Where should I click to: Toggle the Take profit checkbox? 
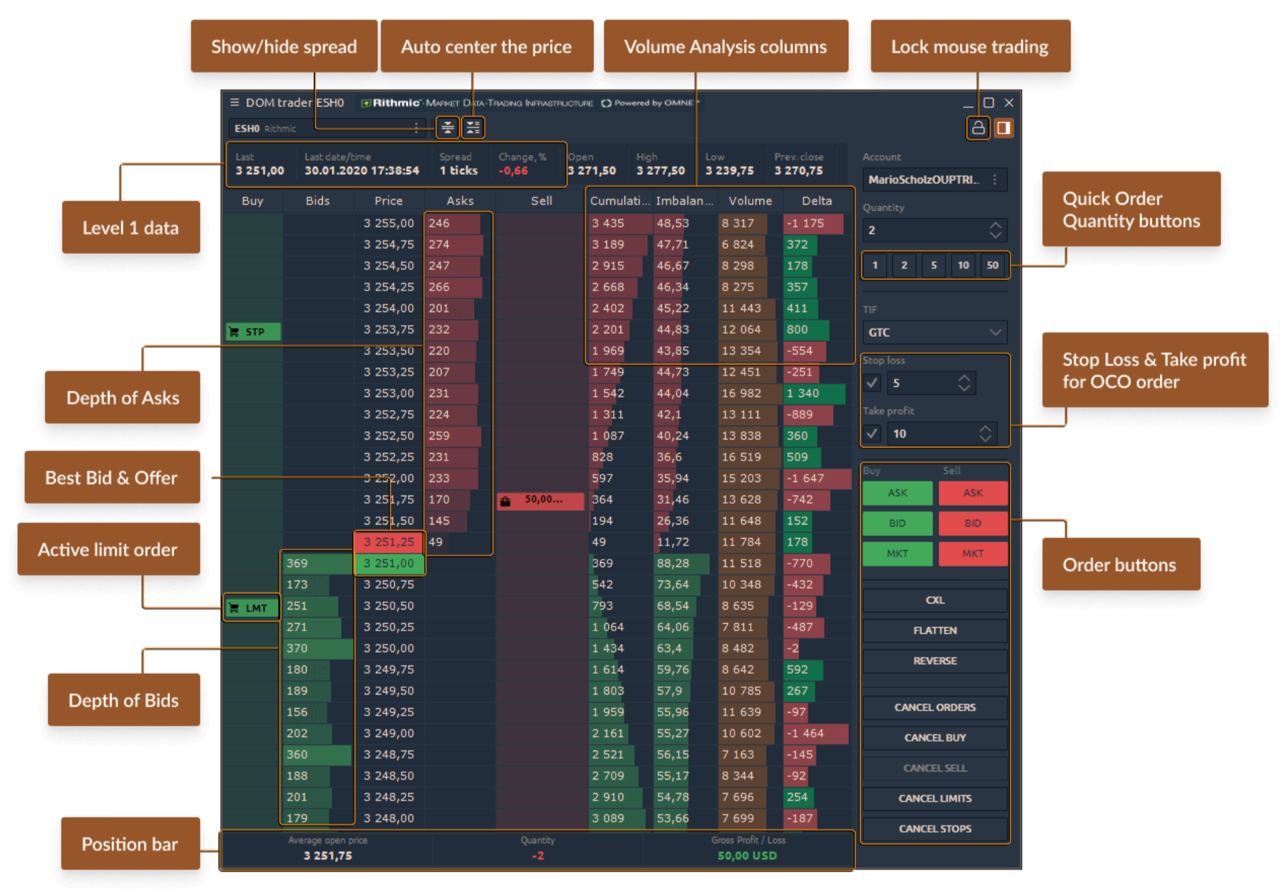click(x=872, y=433)
